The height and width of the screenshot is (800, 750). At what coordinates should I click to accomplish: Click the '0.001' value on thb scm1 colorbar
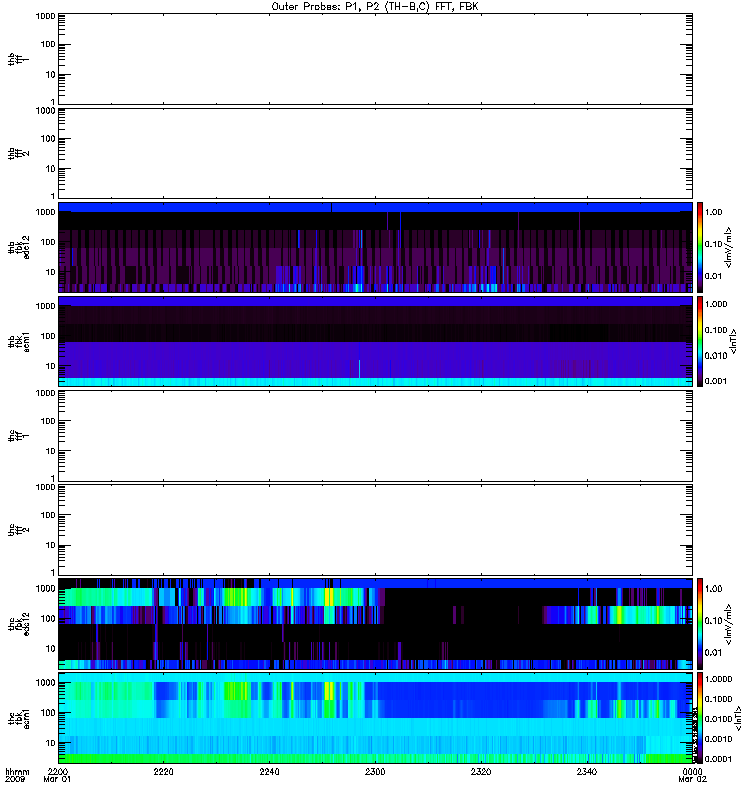click(716, 381)
